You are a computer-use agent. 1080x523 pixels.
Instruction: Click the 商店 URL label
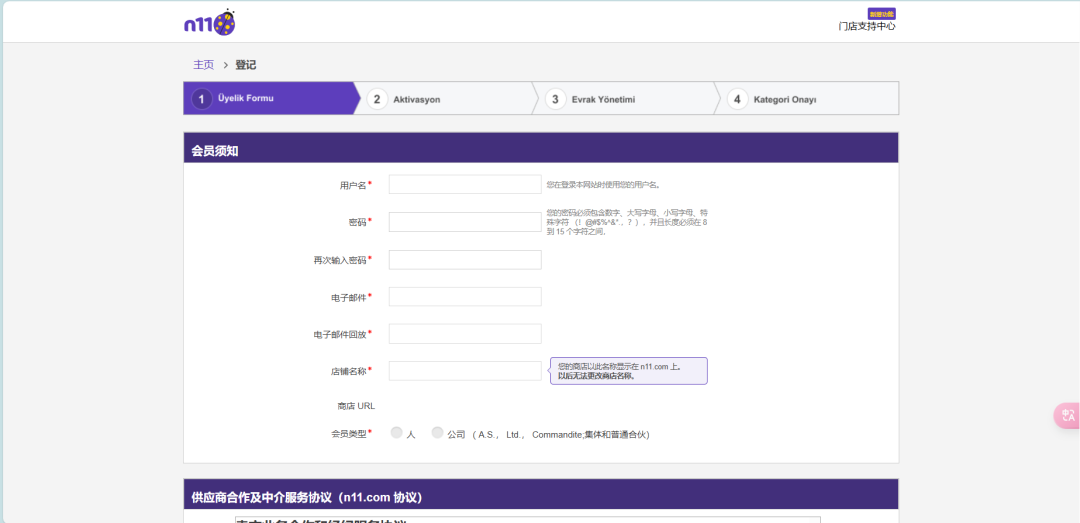(356, 406)
